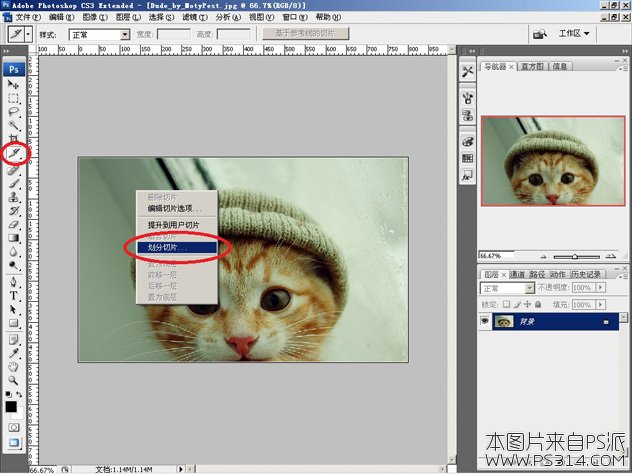The width and height of the screenshot is (632, 474).
Task: Switch to the 直方图 histogram tab
Action: (x=532, y=67)
